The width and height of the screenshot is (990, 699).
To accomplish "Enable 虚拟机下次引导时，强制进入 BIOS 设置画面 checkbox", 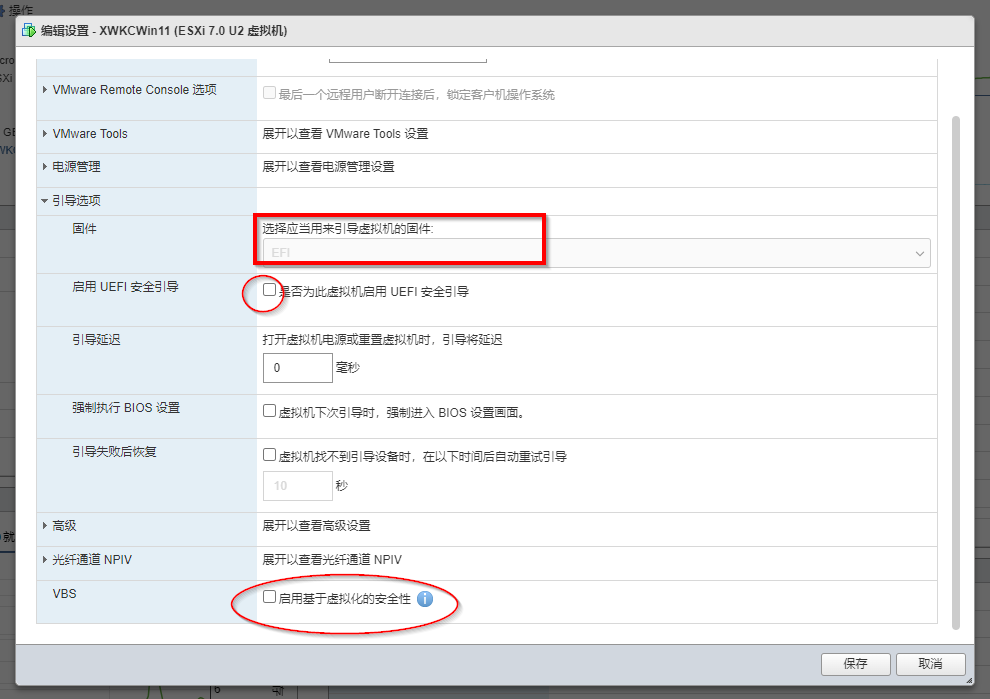I will 270,411.
